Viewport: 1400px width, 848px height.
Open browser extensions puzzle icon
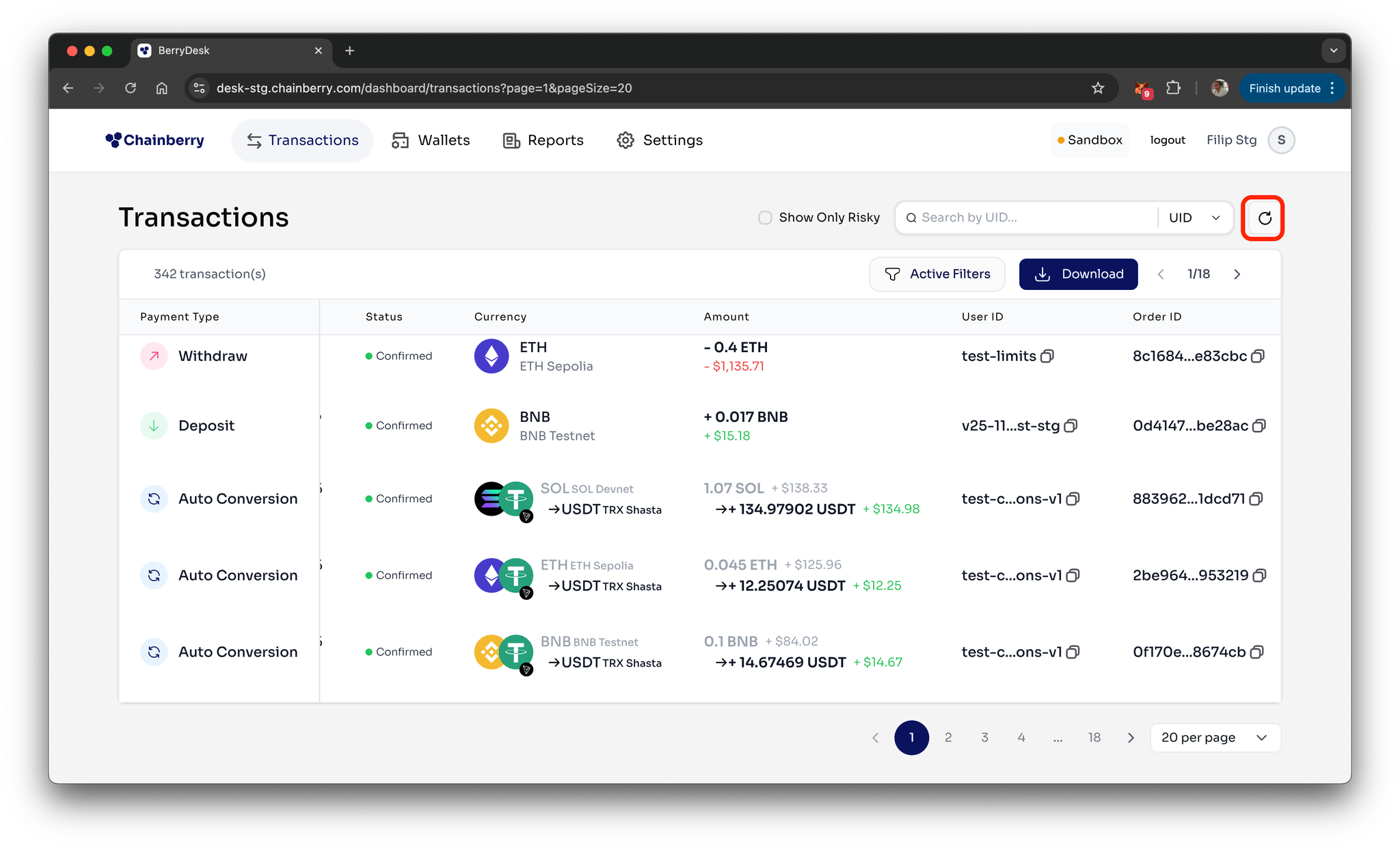point(1174,88)
